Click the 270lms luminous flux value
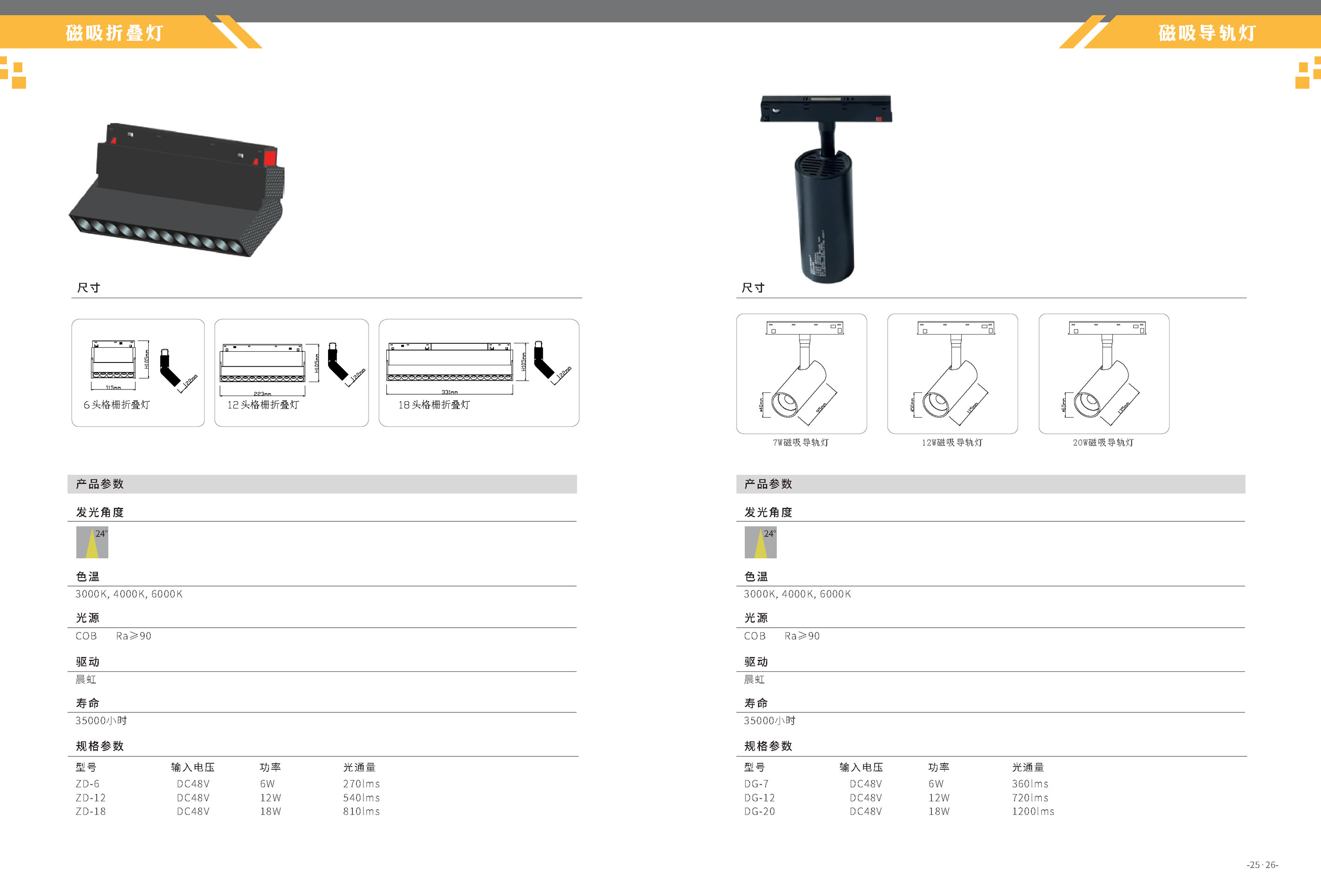 pos(361,783)
